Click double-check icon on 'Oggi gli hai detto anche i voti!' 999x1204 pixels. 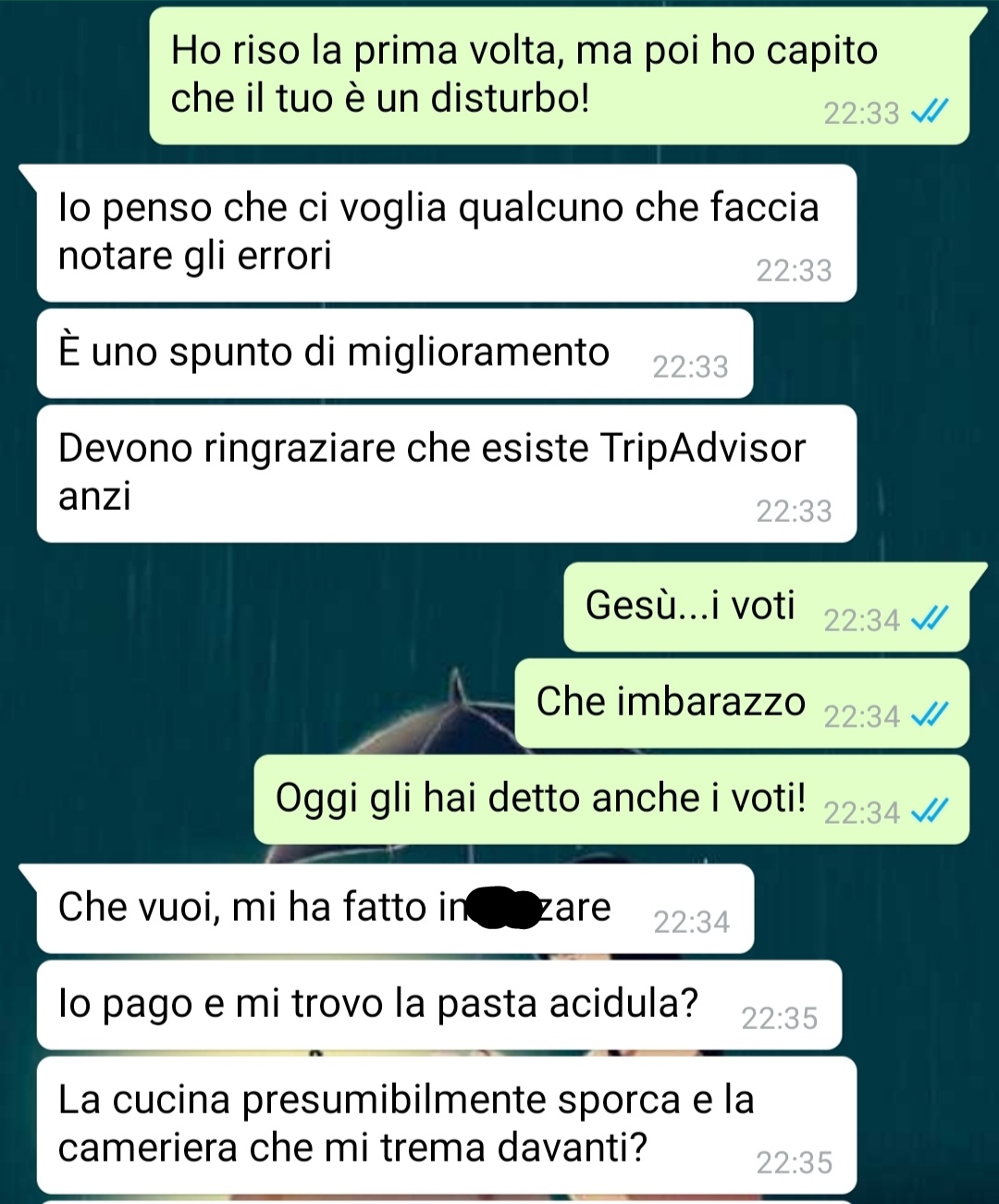coord(930,811)
